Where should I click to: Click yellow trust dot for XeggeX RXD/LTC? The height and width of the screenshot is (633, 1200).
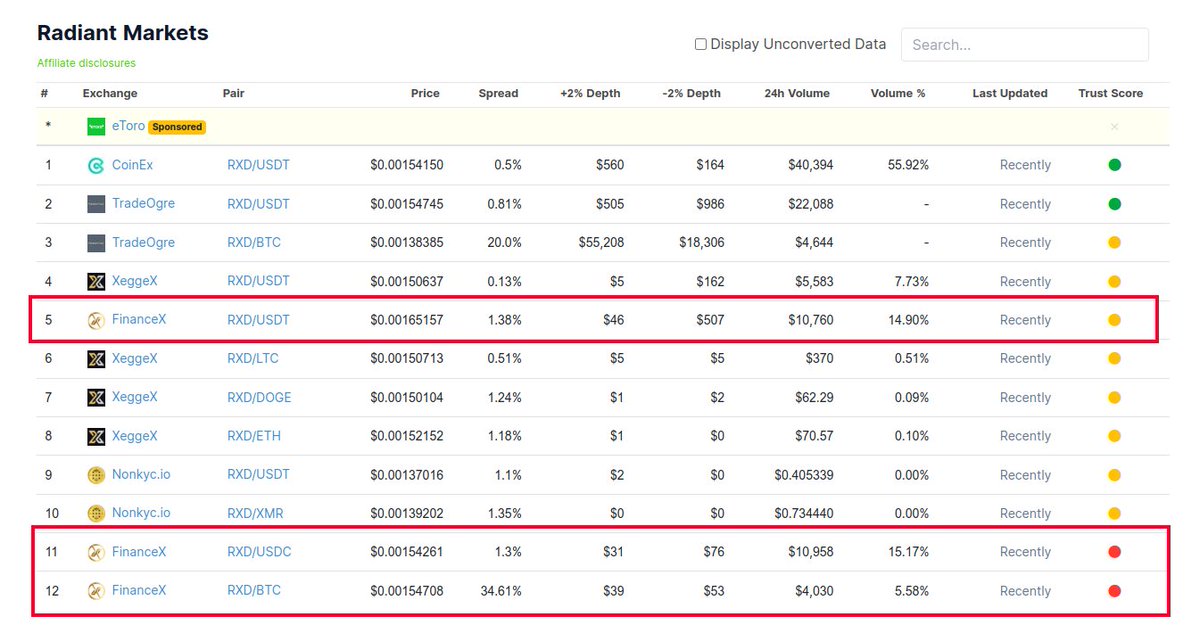coord(1114,359)
